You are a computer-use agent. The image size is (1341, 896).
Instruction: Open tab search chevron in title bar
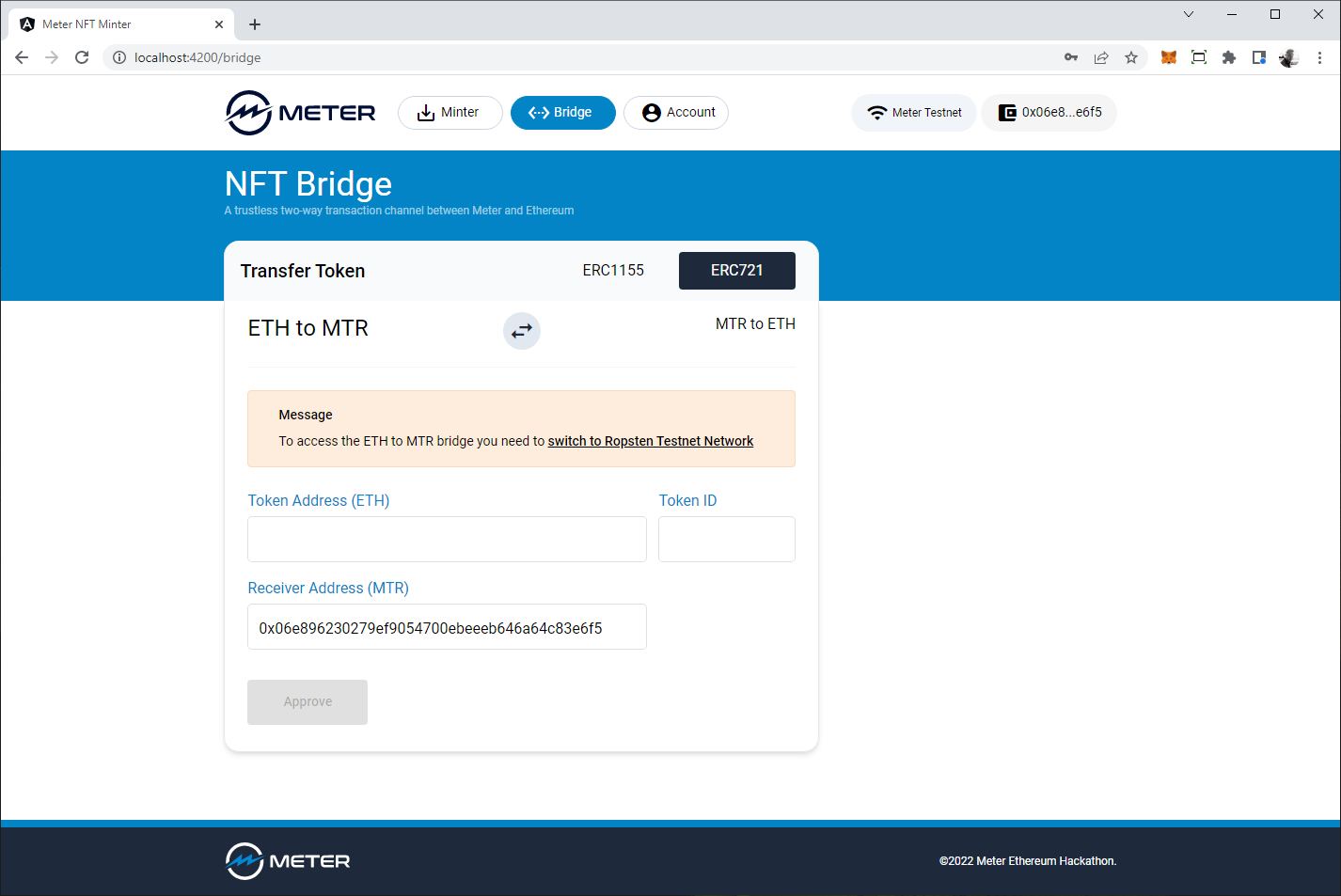coord(1189,14)
